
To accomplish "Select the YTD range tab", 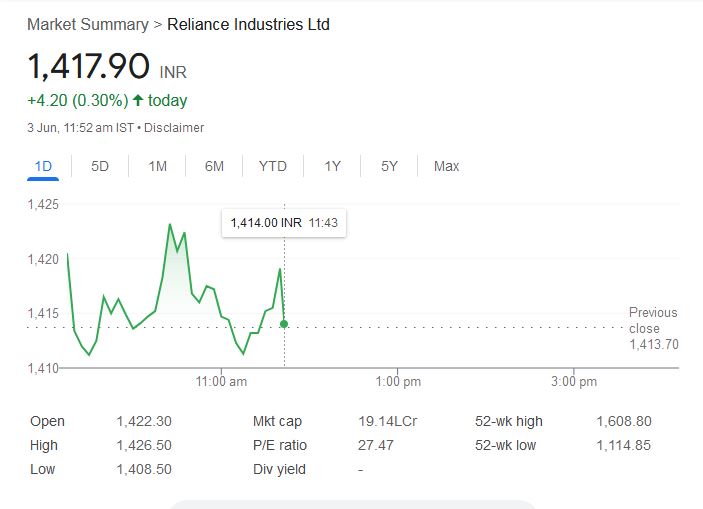I will click(272, 166).
